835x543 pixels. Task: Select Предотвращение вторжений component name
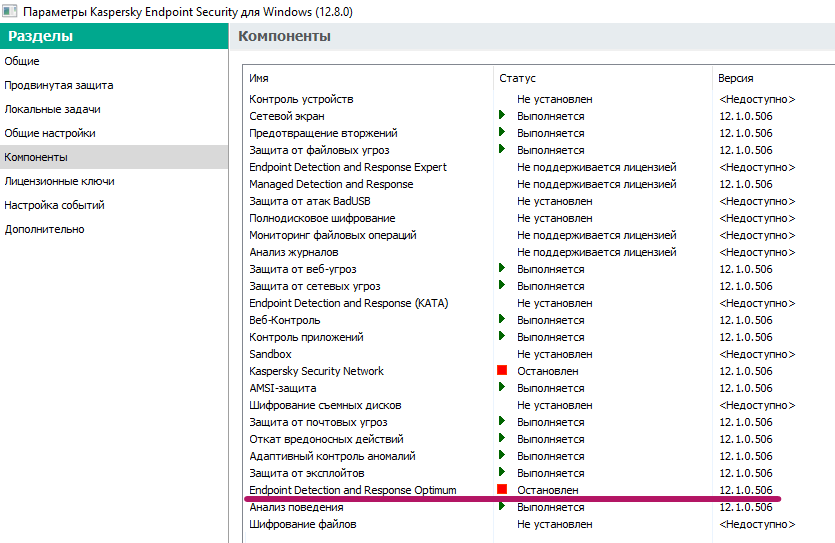(323, 133)
